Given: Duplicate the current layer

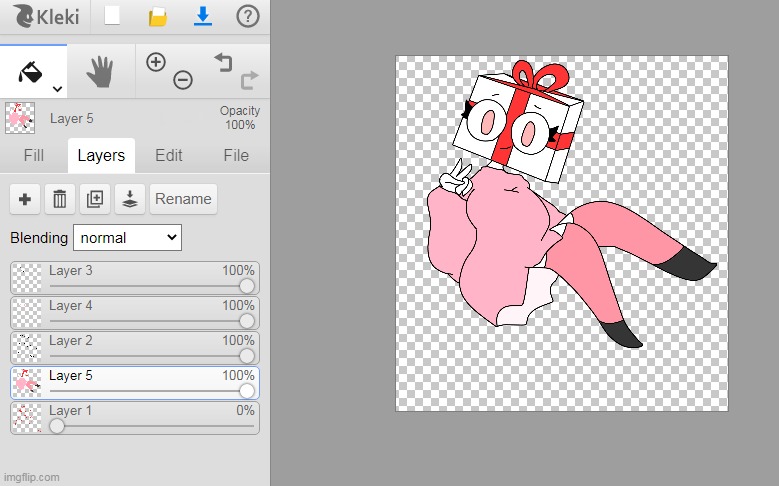Looking at the screenshot, I should (x=95, y=199).
